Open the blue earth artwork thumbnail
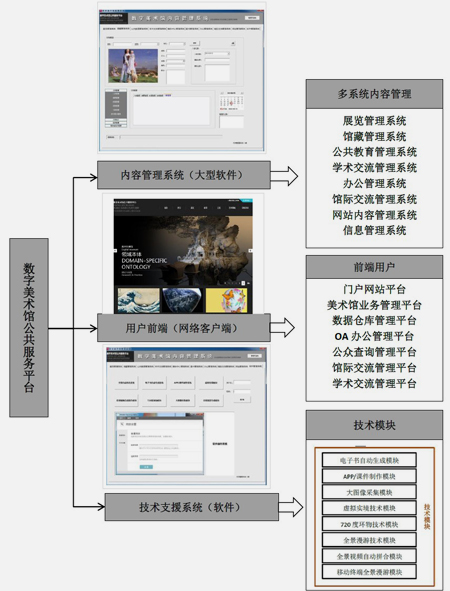This screenshot has width=450, height=591. (182, 300)
